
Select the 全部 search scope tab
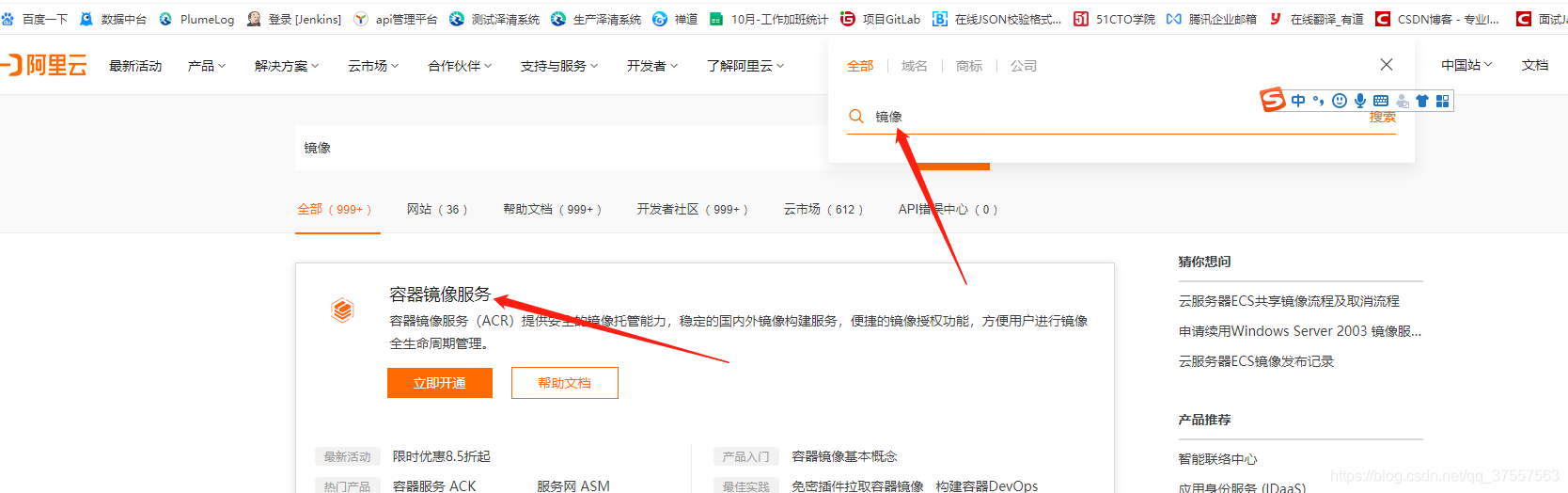[860, 66]
